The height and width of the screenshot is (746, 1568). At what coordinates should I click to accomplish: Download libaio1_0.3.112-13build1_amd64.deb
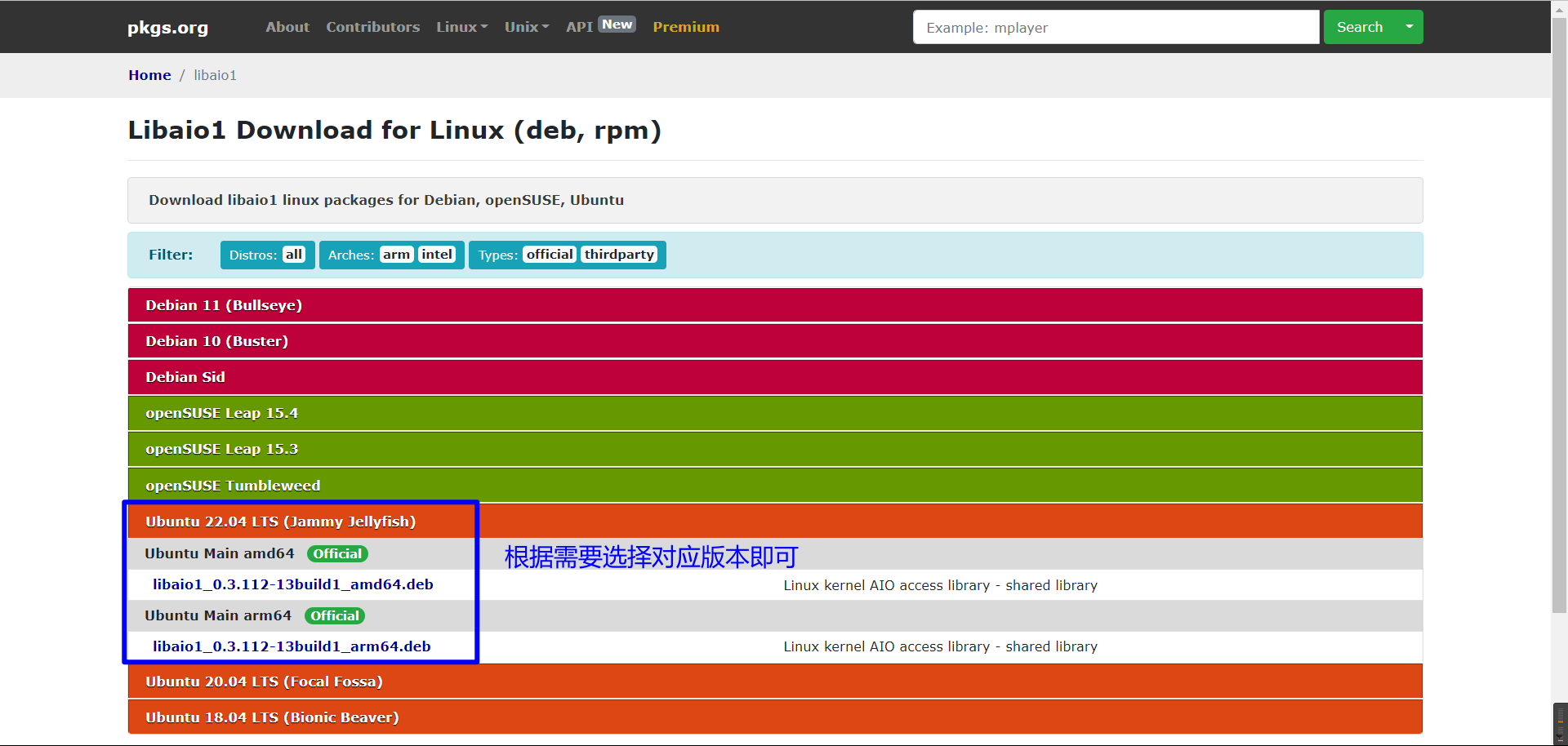[x=293, y=584]
